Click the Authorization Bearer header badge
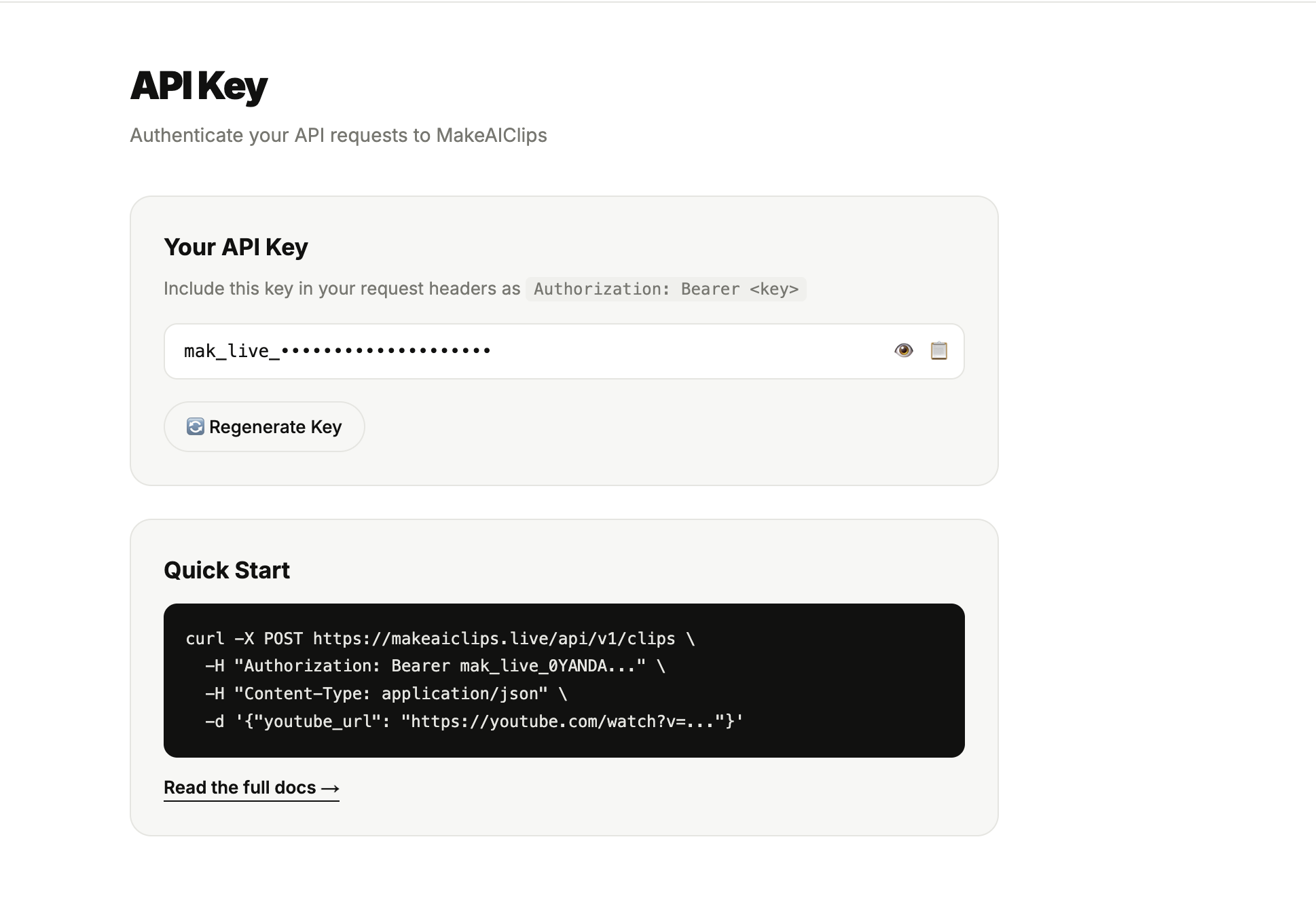The image size is (1316, 907). click(x=665, y=289)
